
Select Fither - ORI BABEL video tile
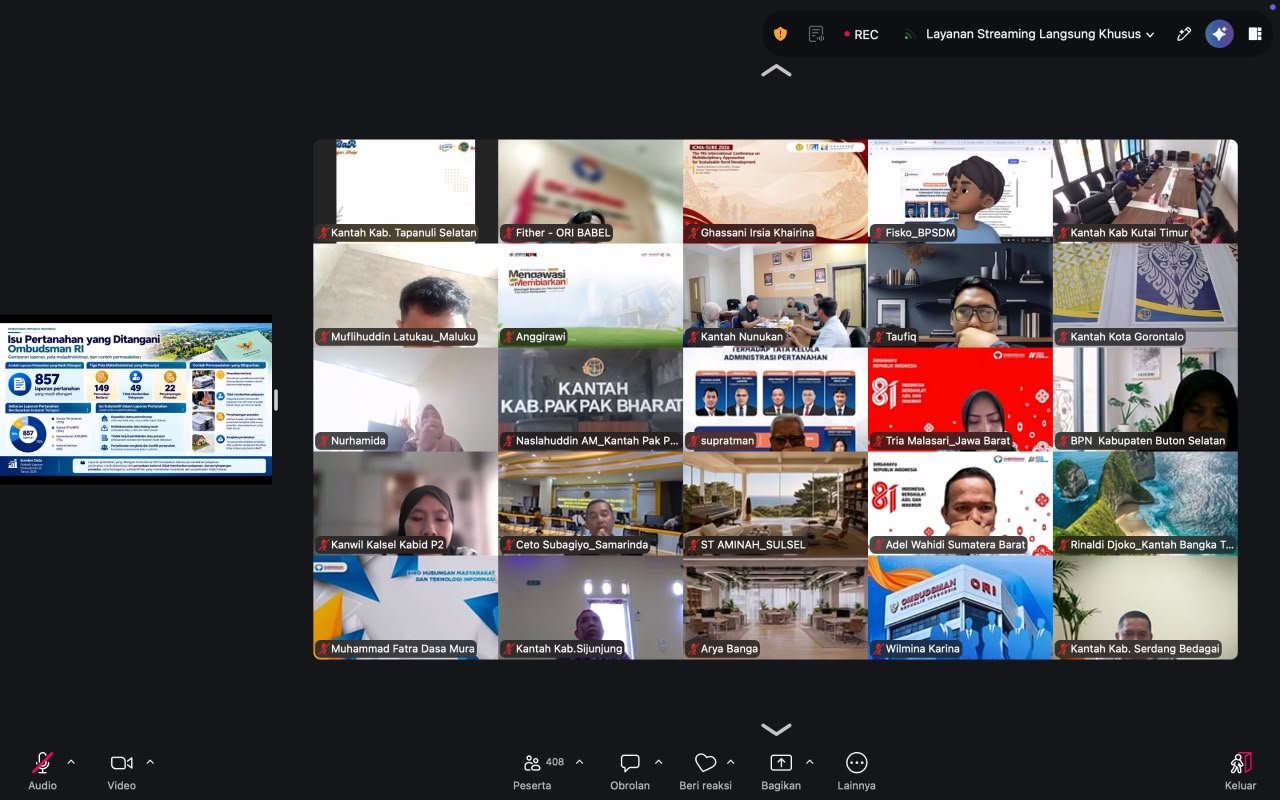[x=590, y=191]
